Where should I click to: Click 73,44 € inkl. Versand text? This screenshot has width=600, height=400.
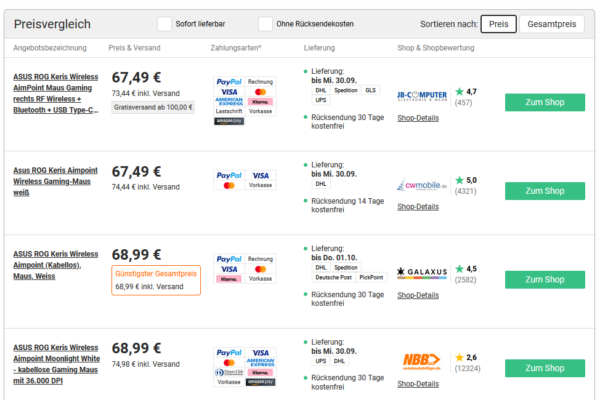(x=145, y=93)
